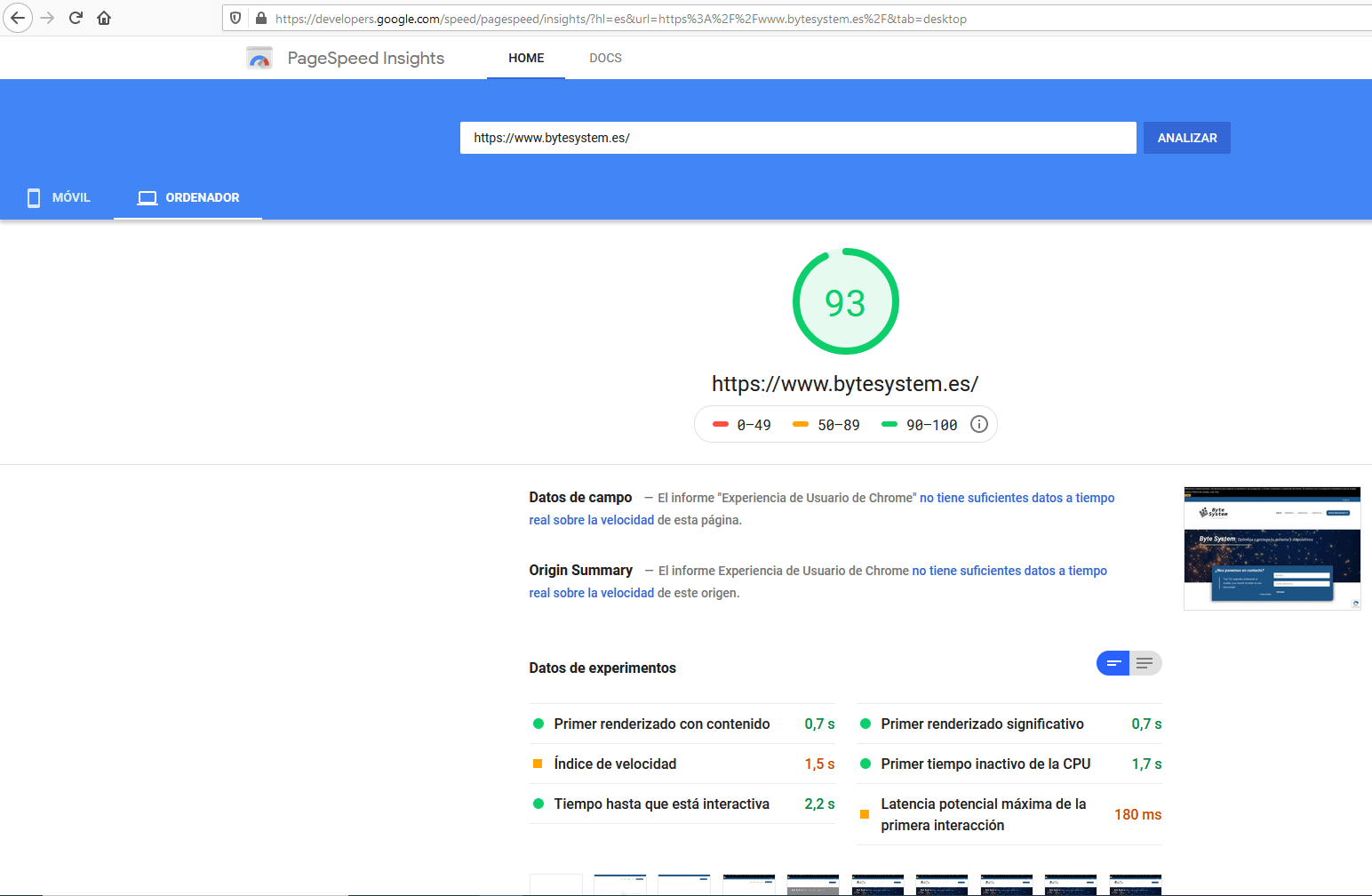Click the browser forward arrow button
The image size is (1372, 896).
pyautogui.click(x=47, y=18)
